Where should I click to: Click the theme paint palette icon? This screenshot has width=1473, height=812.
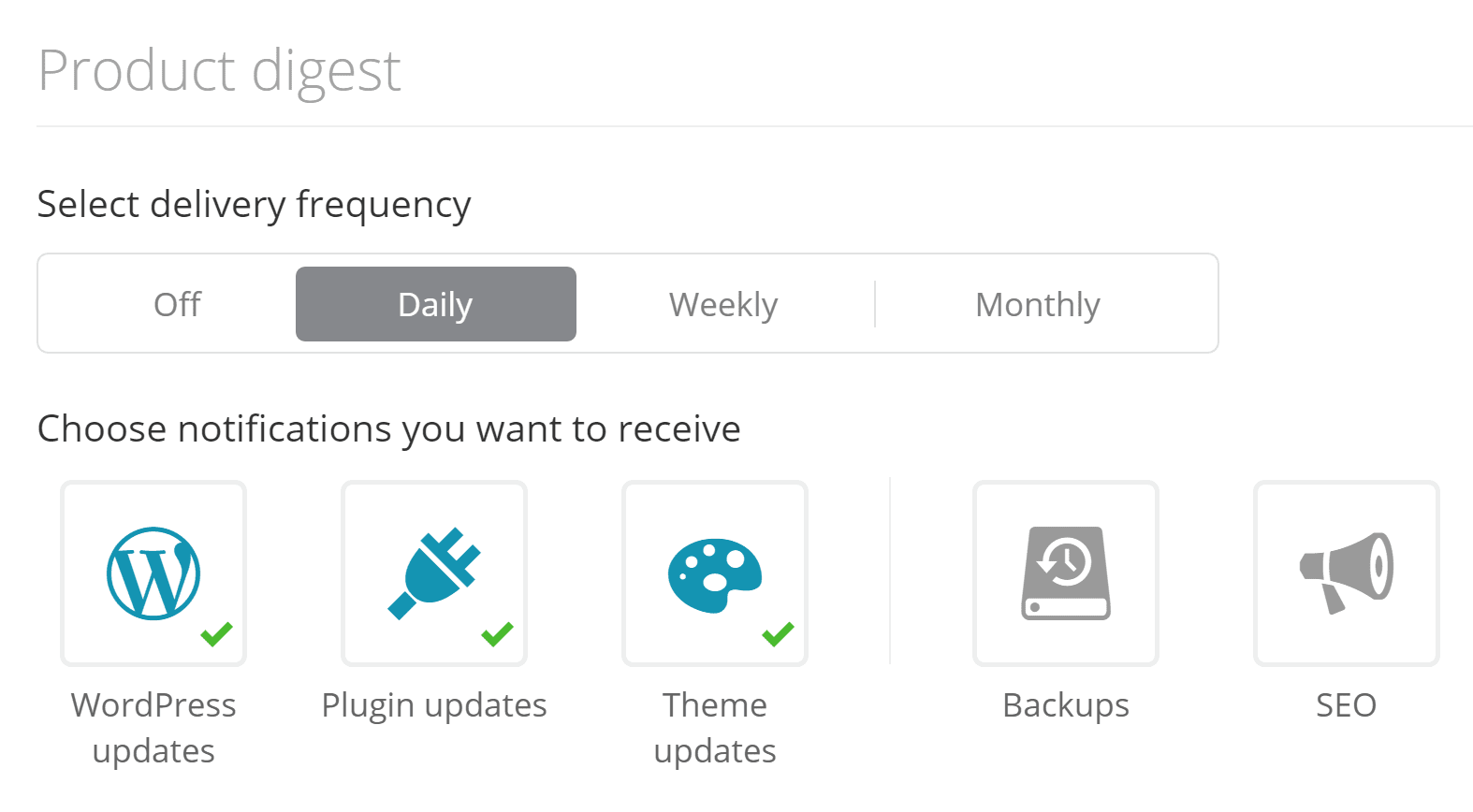pos(714,574)
